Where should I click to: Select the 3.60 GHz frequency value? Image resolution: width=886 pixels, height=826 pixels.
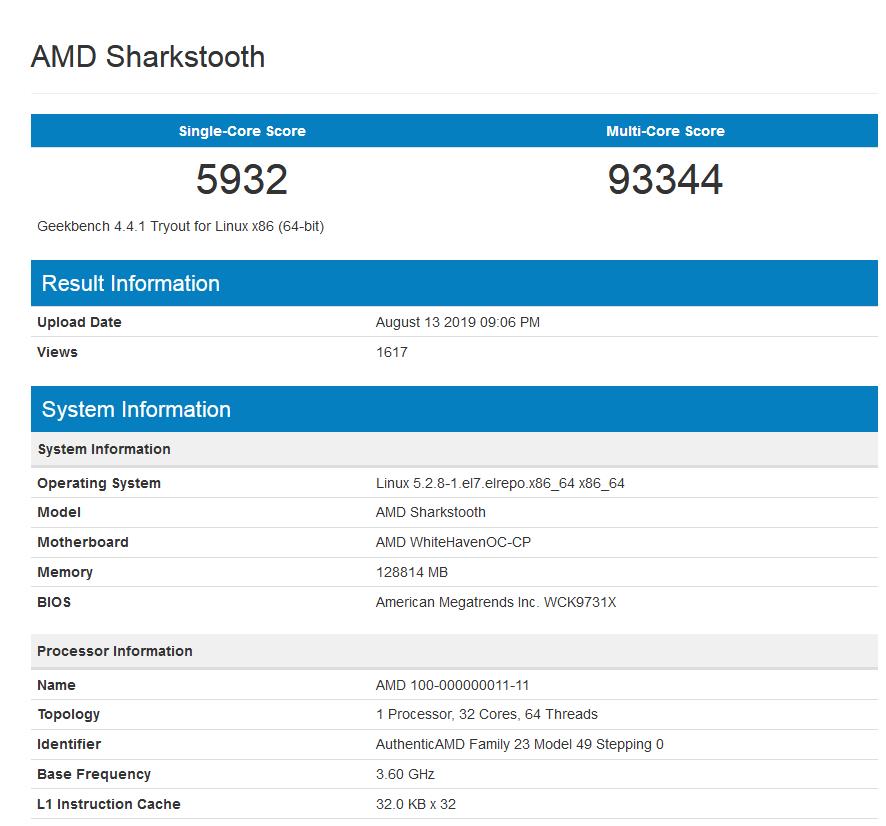(x=405, y=775)
